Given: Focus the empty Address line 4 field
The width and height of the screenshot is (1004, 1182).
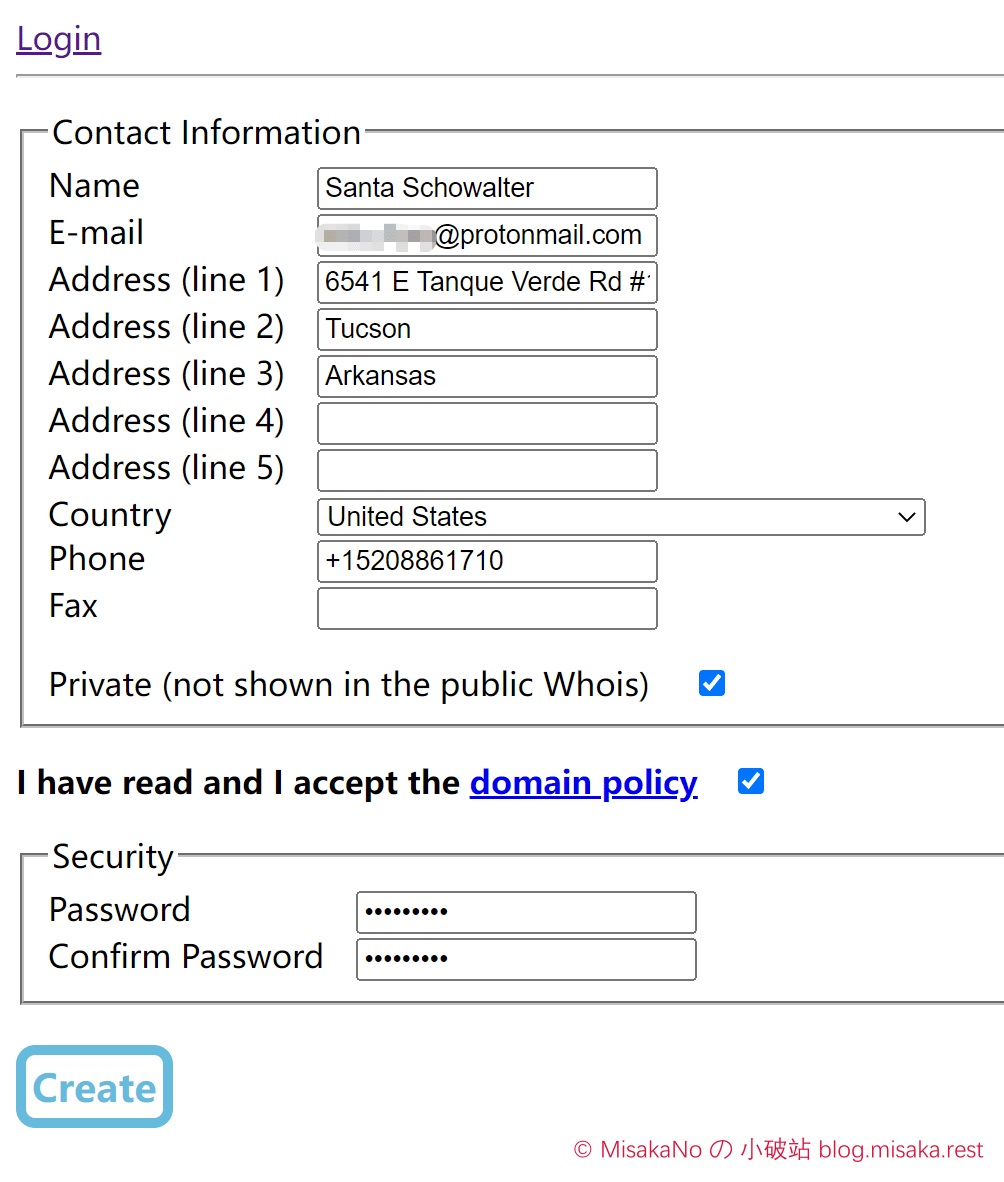Looking at the screenshot, I should [487, 423].
